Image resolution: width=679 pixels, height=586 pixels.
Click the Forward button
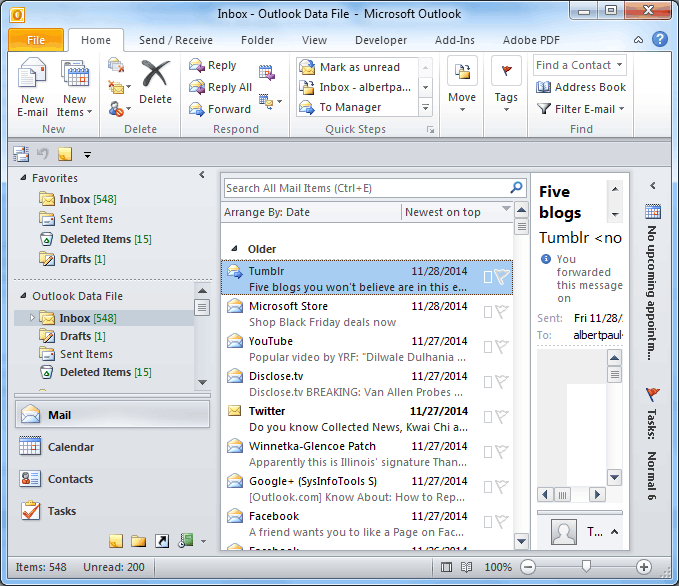pyautogui.click(x=220, y=109)
